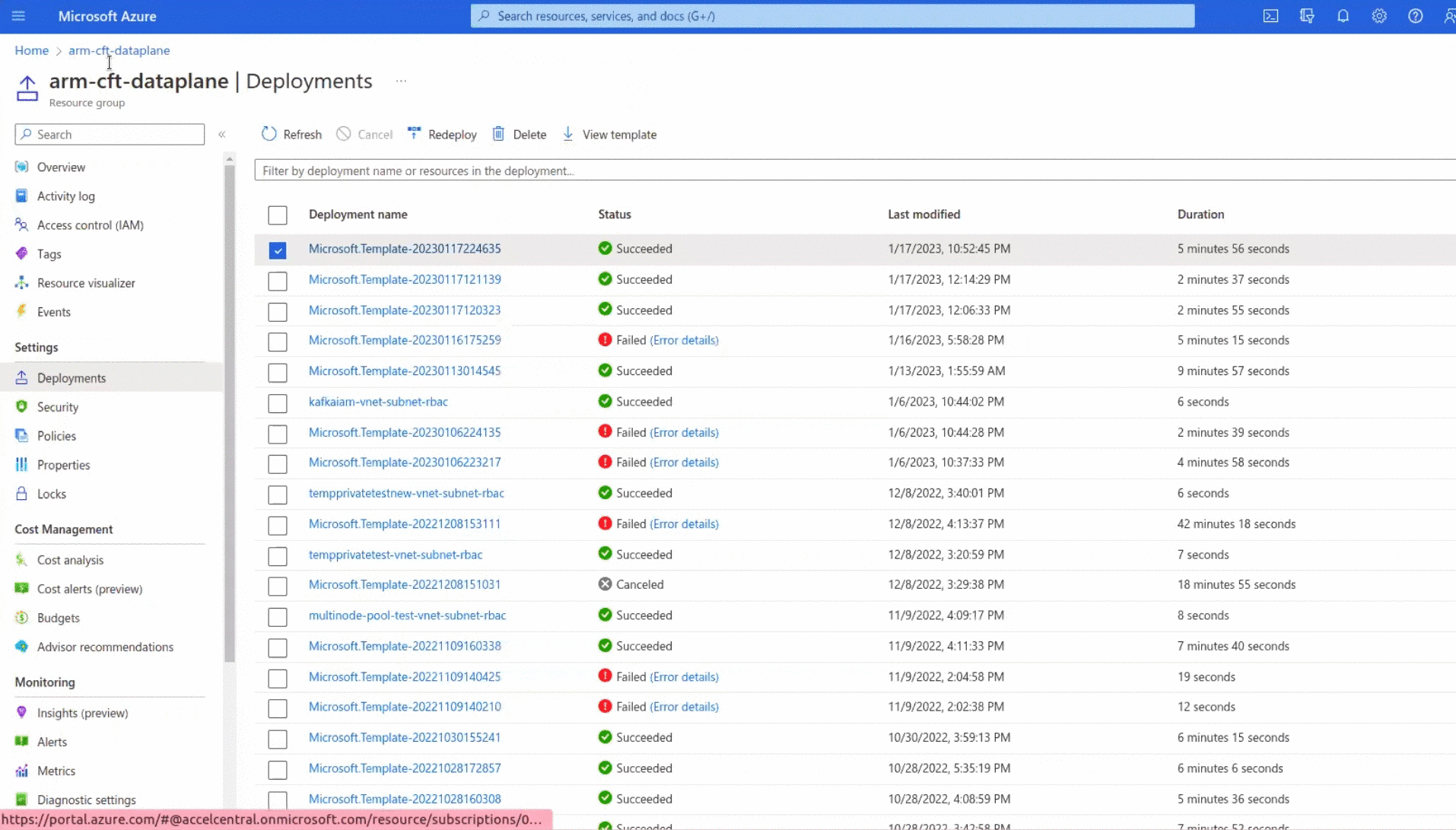This screenshot has height=830, width=1456.
Task: Sort by the Deployment name column header
Action: (358, 214)
